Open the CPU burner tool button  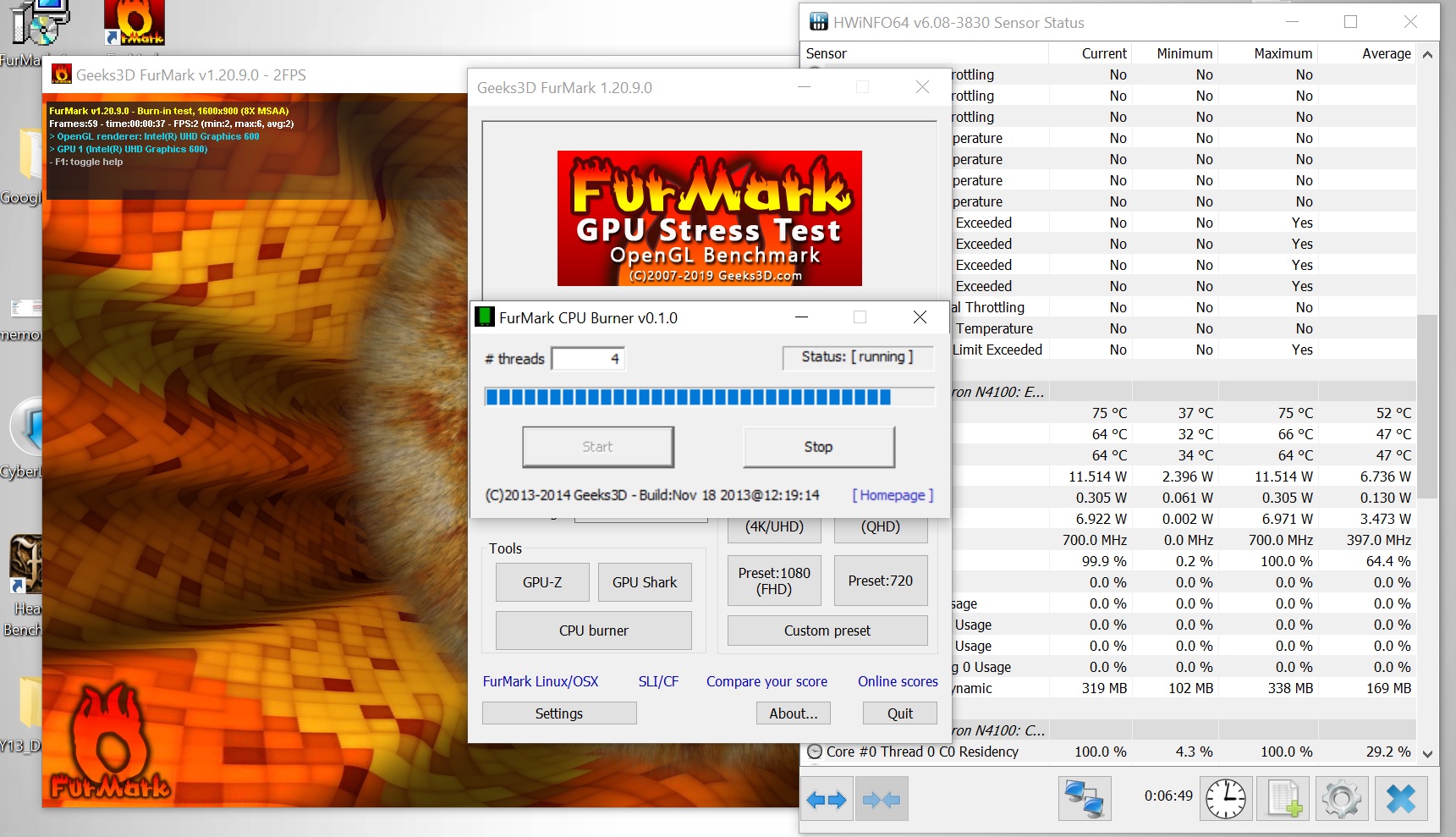594,631
